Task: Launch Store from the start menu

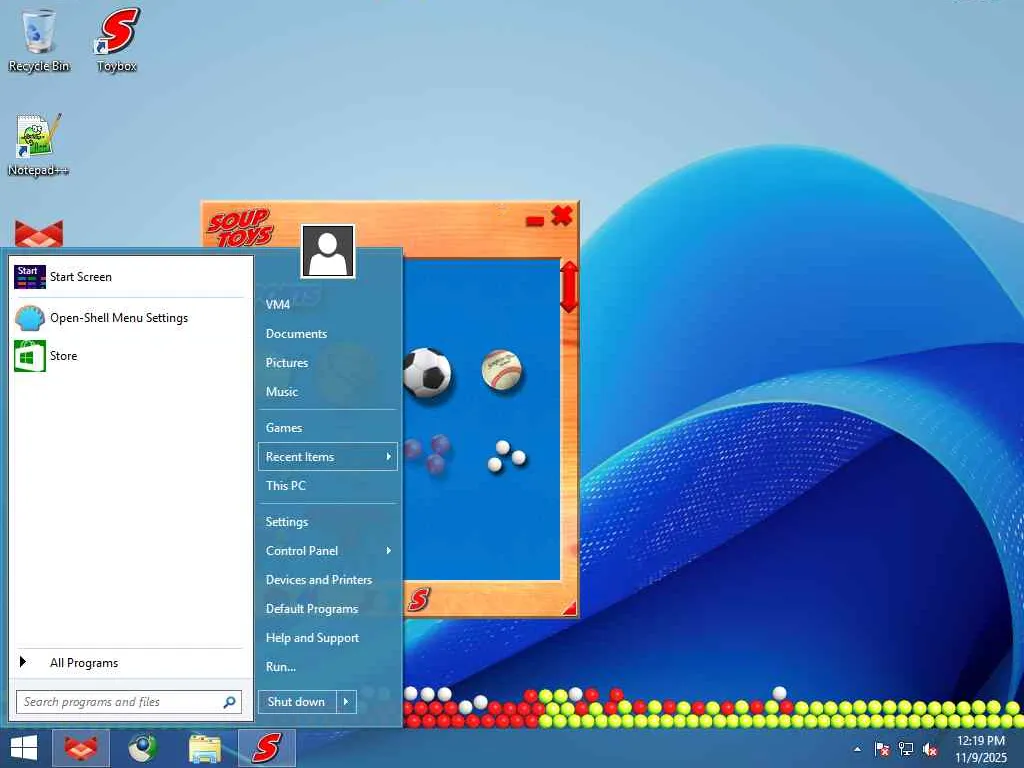Action: click(131, 356)
